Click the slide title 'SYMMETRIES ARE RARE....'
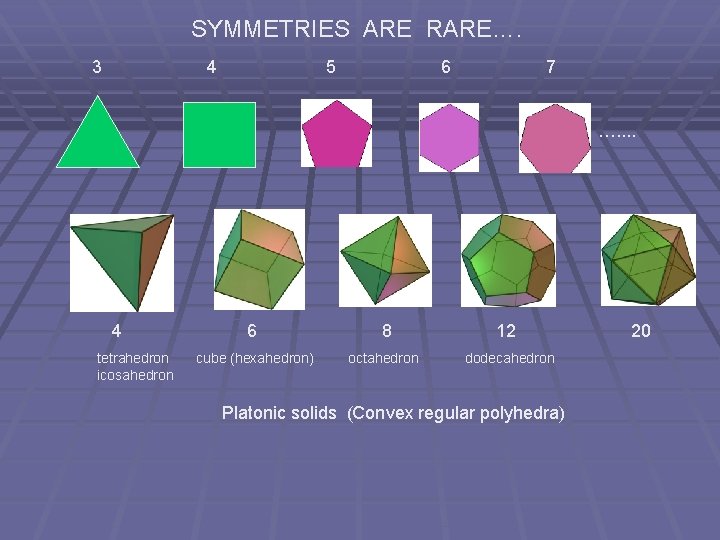The width and height of the screenshot is (720, 540). (356, 29)
